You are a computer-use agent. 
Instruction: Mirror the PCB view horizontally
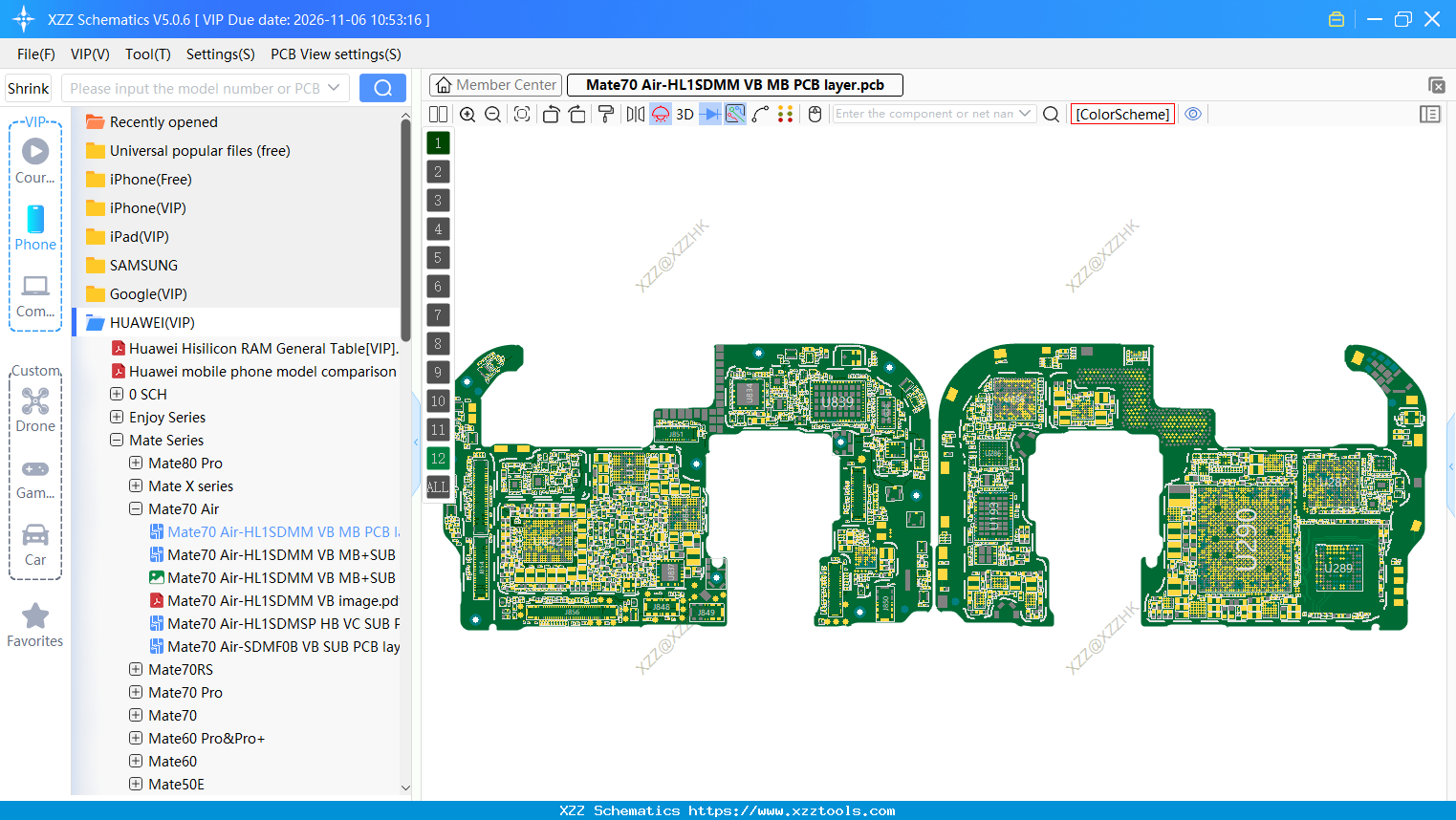tap(635, 114)
